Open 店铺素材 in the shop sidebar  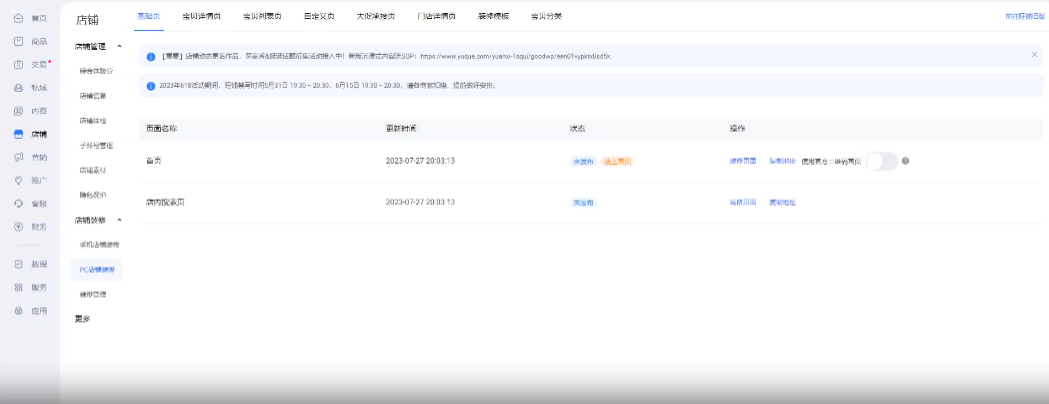pyautogui.click(x=92, y=170)
